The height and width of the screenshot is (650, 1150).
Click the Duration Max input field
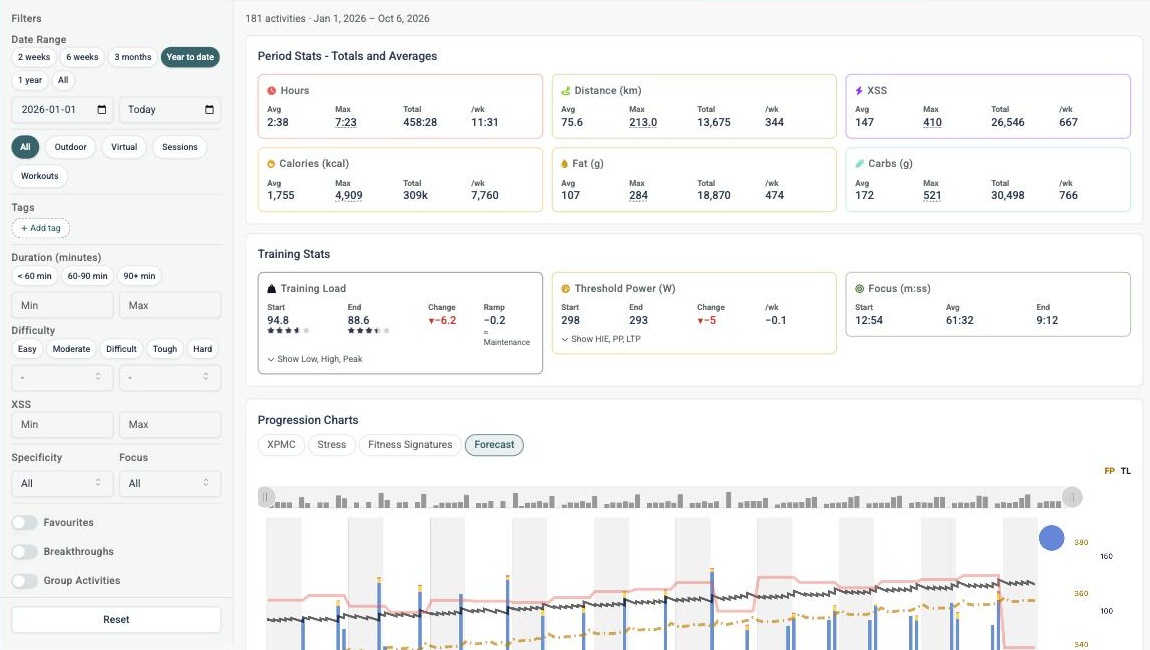(x=169, y=305)
